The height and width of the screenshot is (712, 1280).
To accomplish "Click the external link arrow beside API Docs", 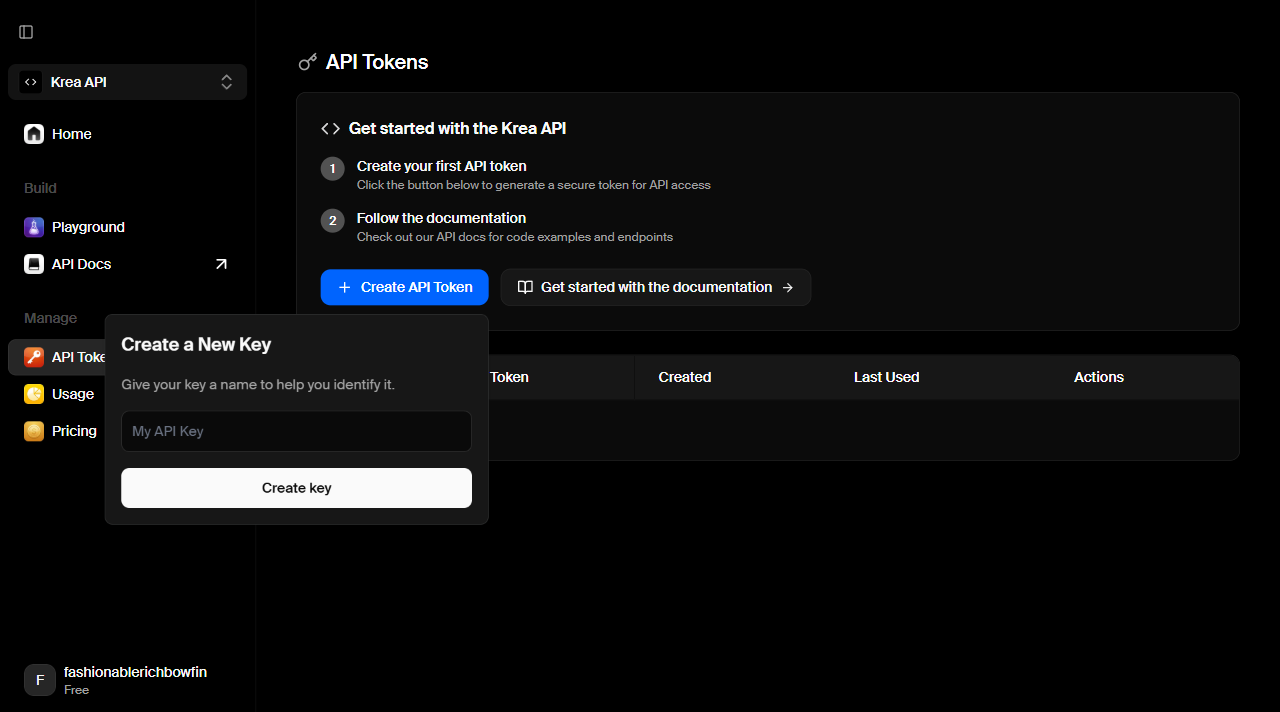I will (221, 264).
